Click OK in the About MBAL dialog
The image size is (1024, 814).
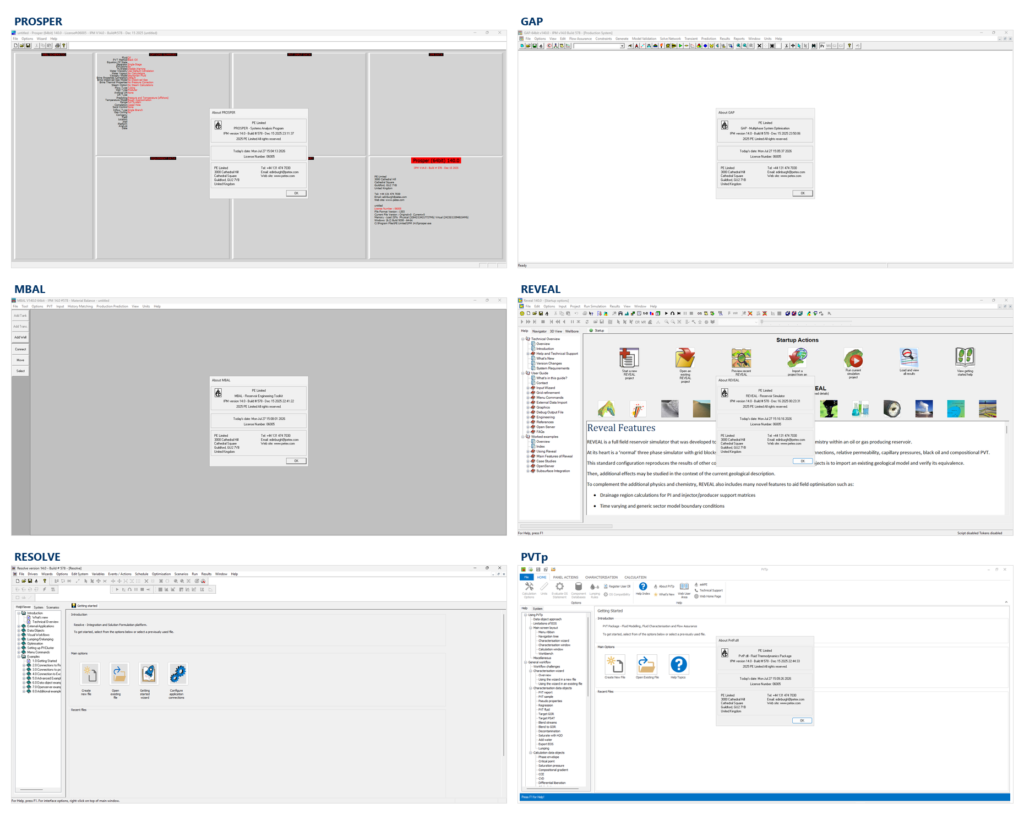pyautogui.click(x=296, y=461)
